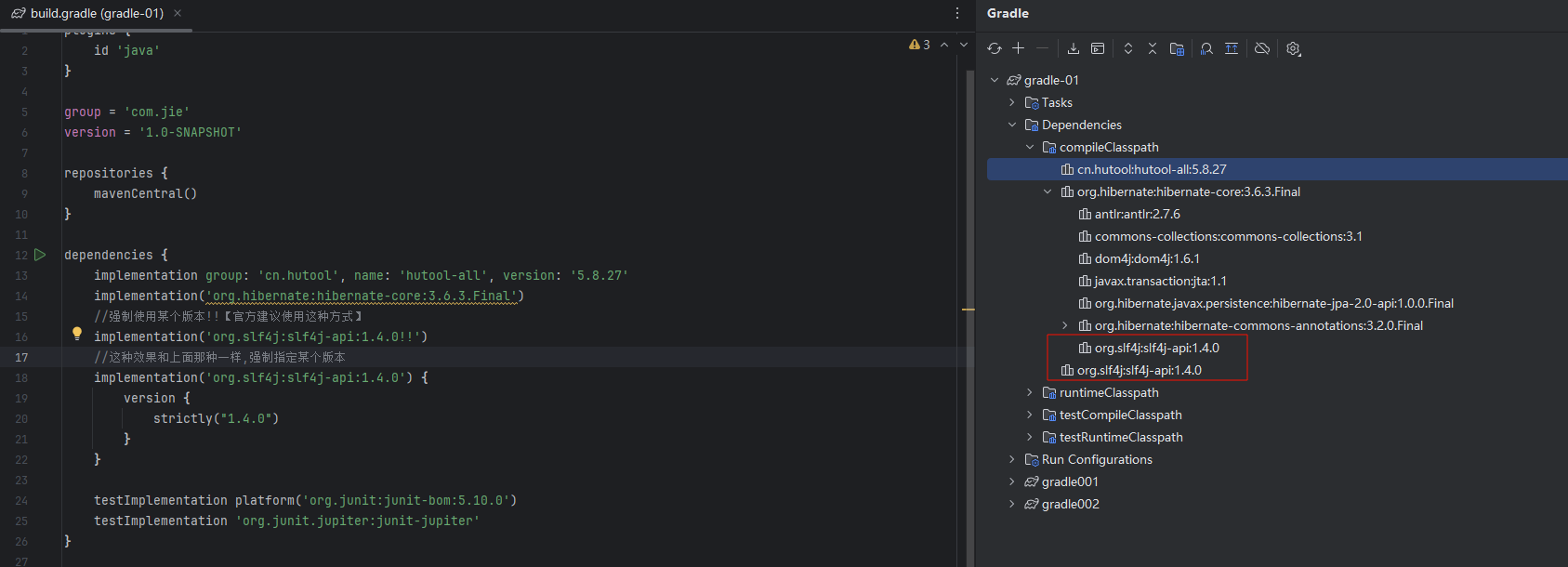Click the underlined hibernate-core:3.6.3.Final string
This screenshot has width=1568, height=567.
pos(361,296)
